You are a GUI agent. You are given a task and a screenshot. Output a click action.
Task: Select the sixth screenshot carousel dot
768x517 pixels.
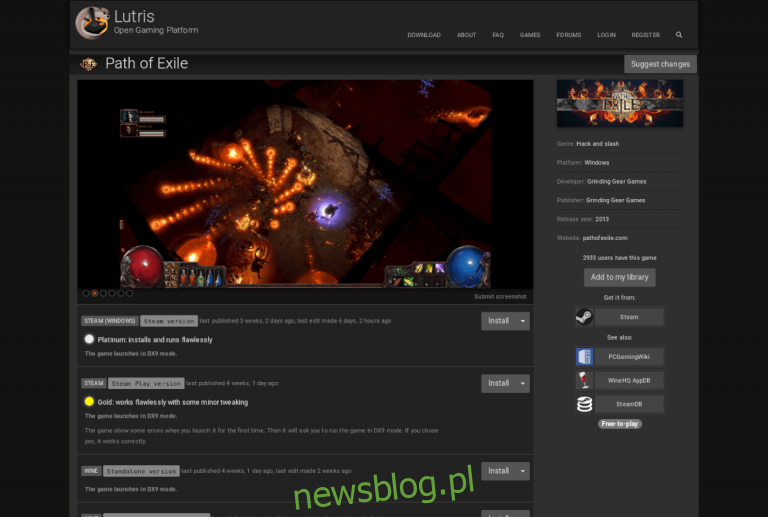130,293
